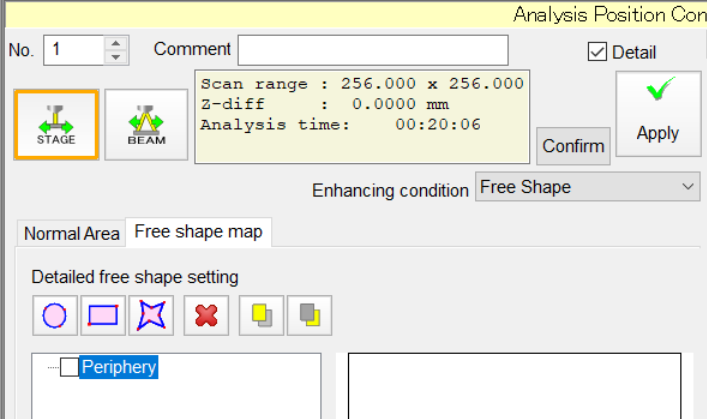Enable the Periphery checkbox
The height and width of the screenshot is (419, 707).
click(69, 368)
